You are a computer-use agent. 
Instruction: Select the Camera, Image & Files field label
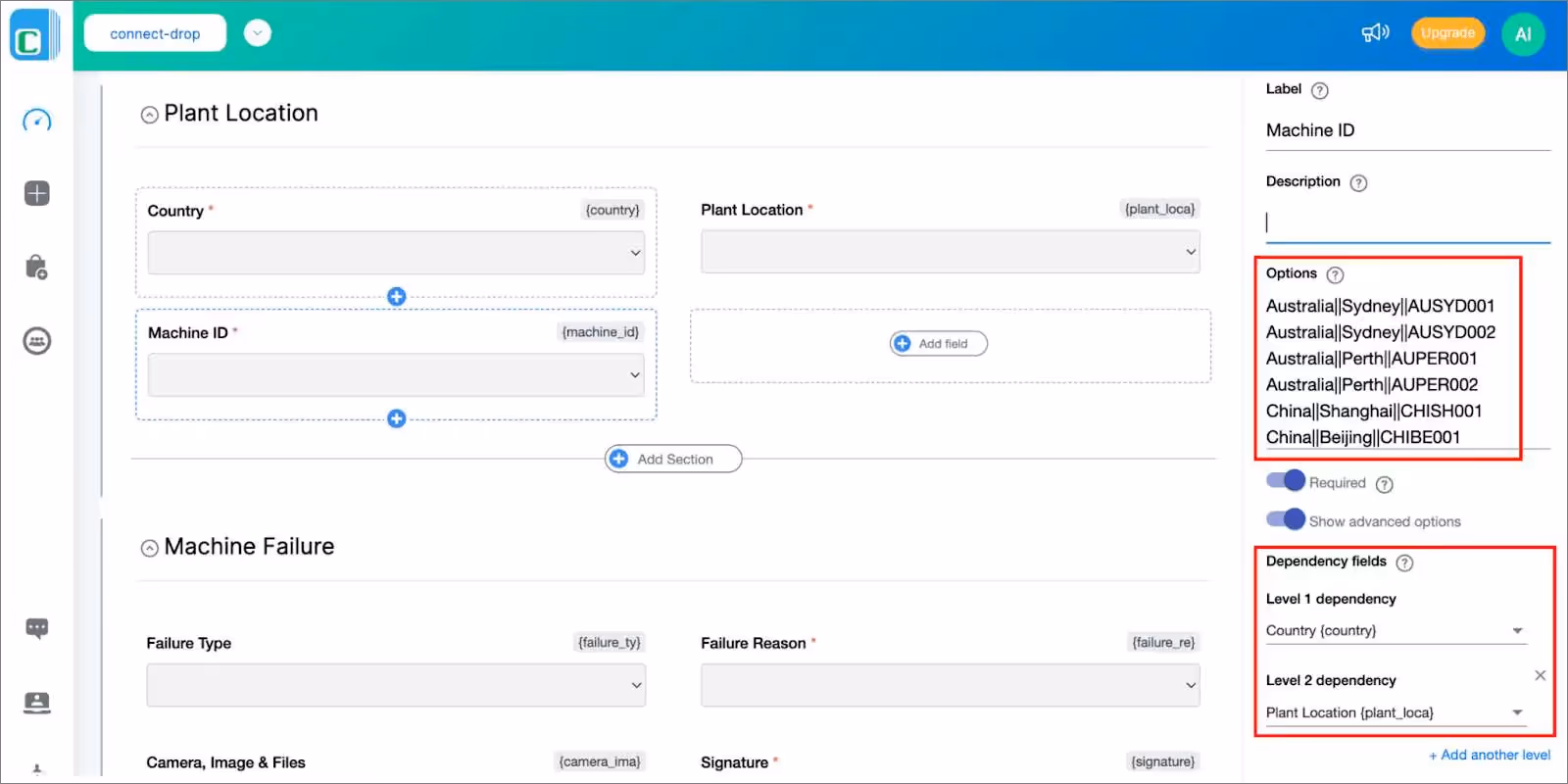coord(225,762)
